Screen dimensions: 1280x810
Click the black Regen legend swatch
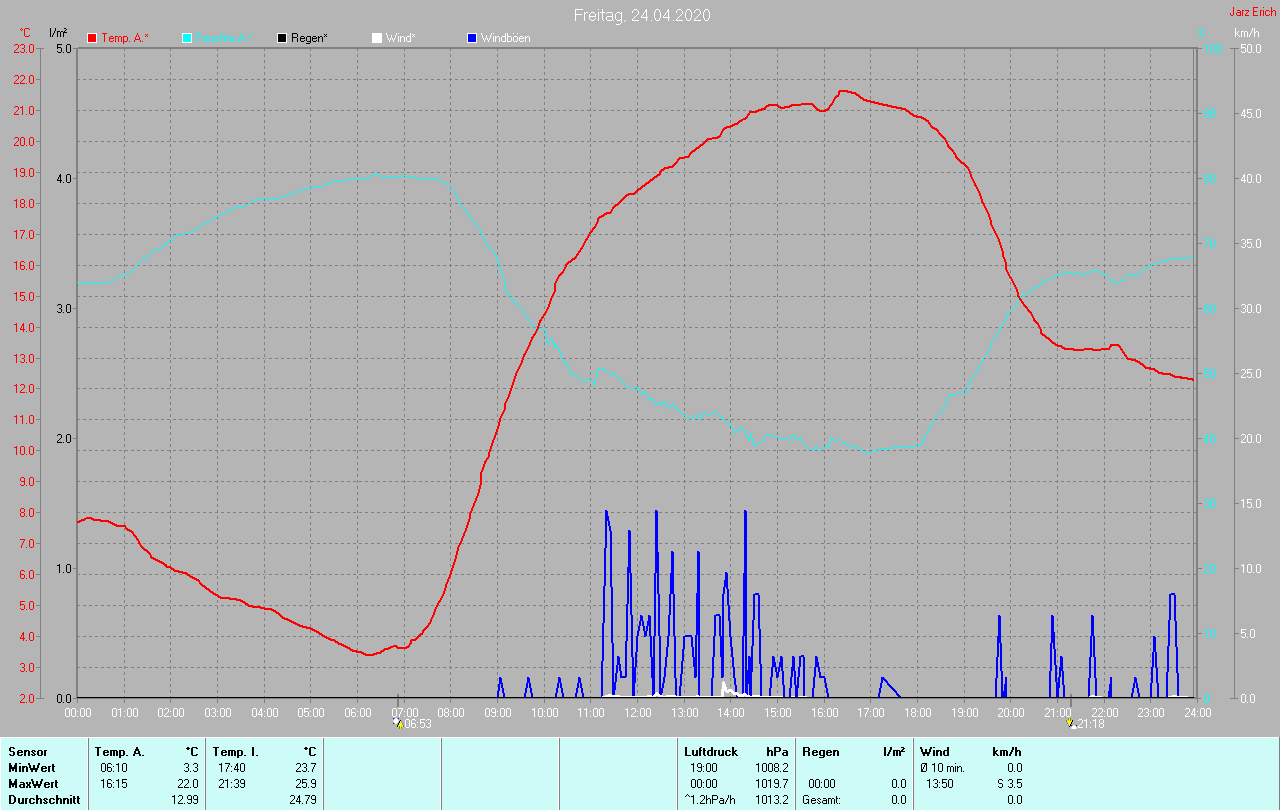[282, 38]
